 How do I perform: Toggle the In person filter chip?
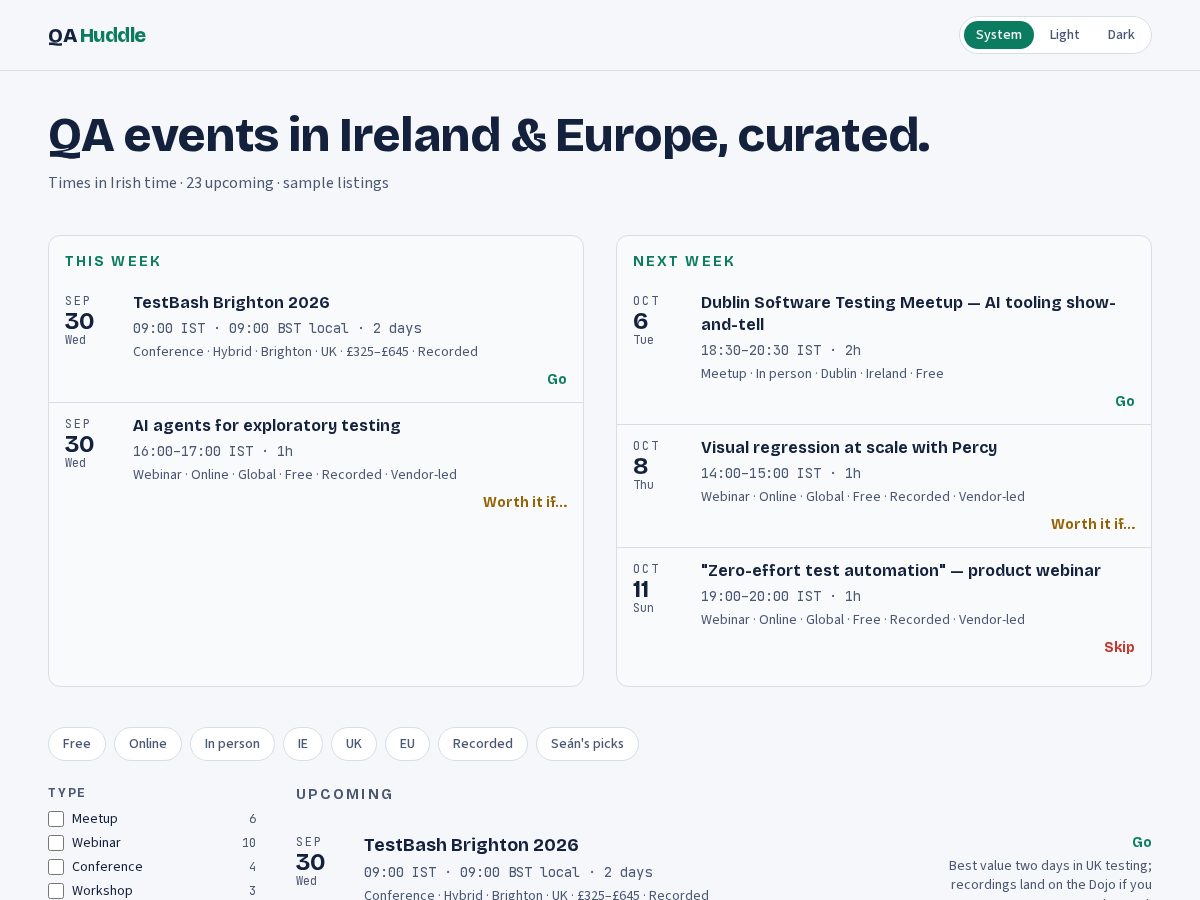pos(232,744)
